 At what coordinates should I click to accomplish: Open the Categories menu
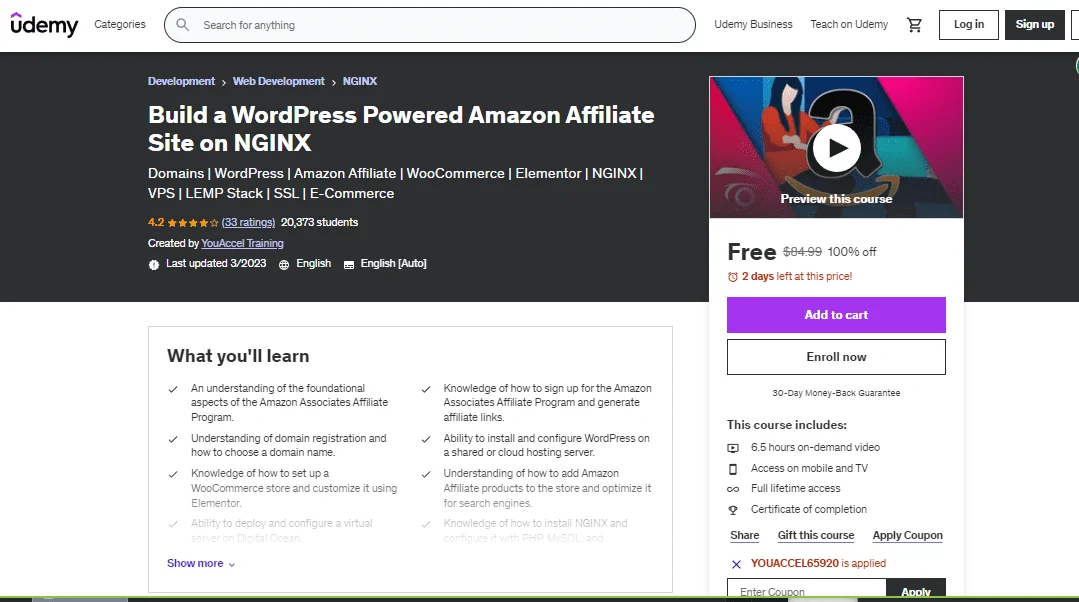click(x=120, y=24)
